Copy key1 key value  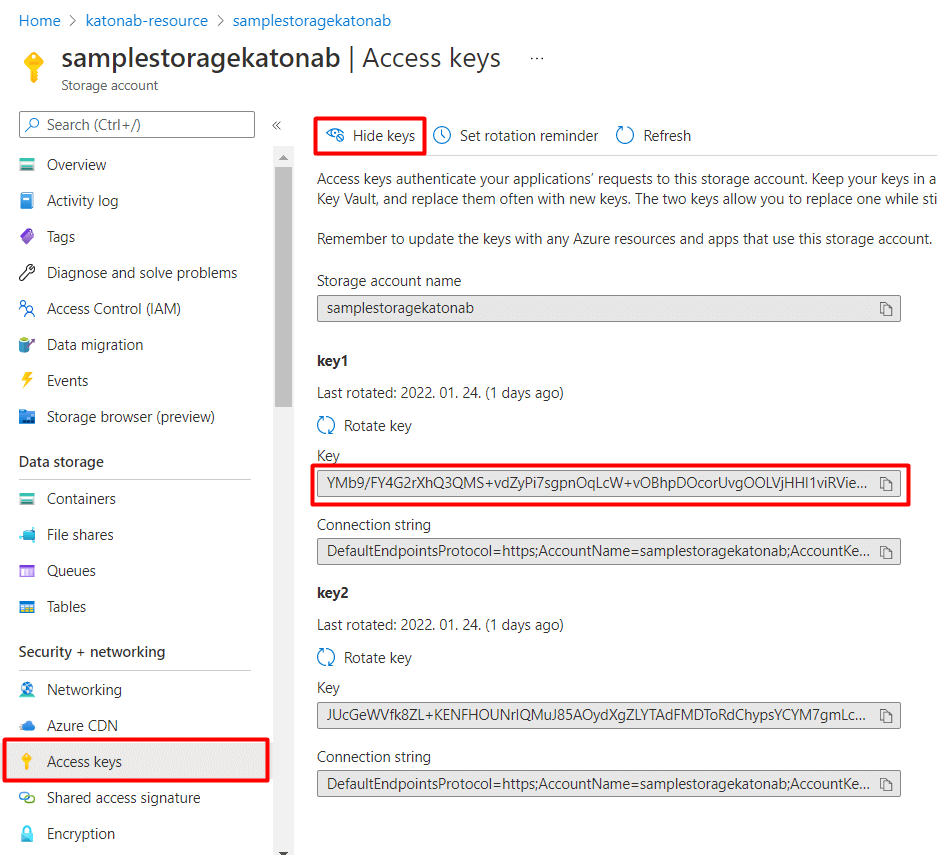click(885, 483)
